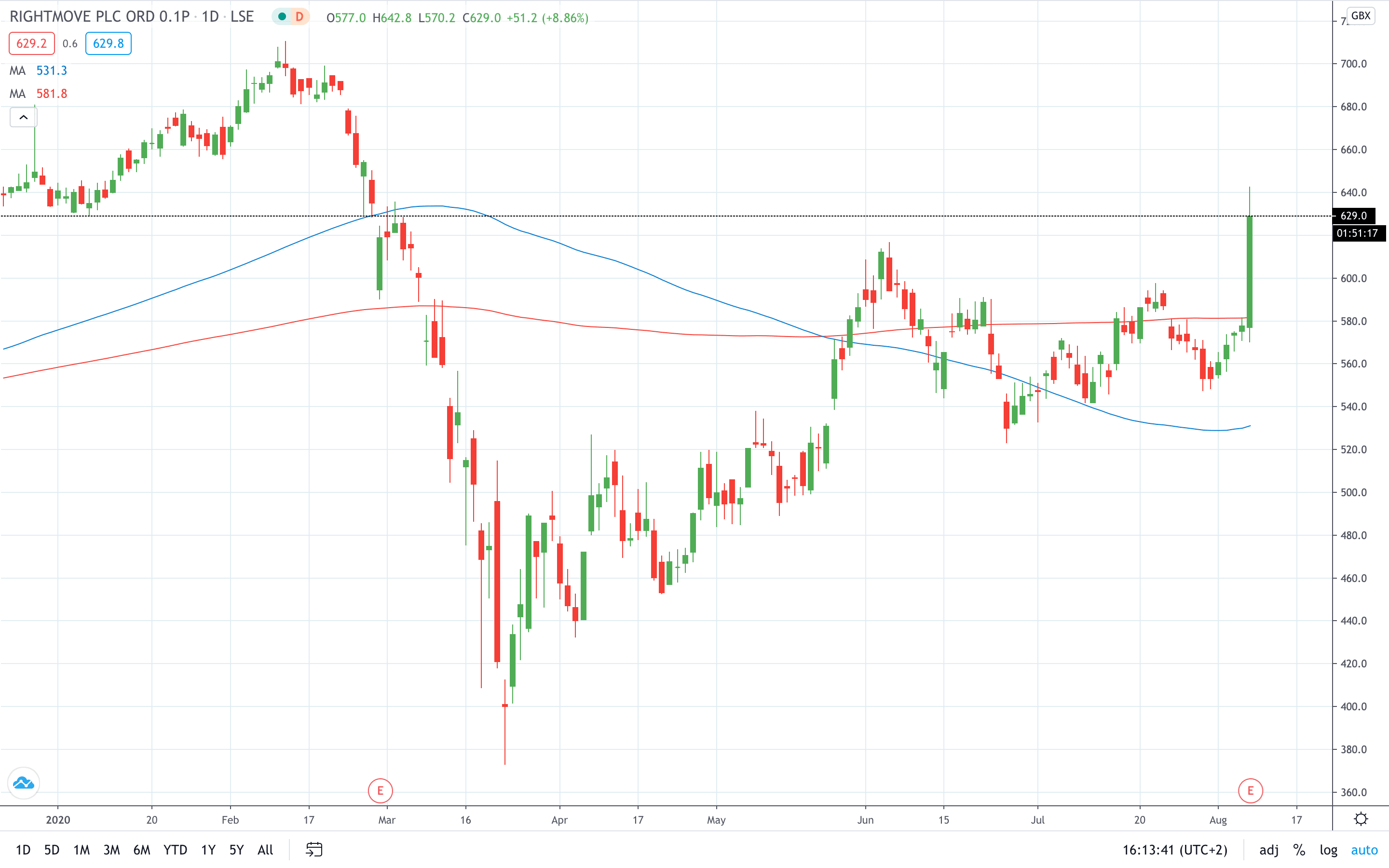The image size is (1389, 868).
Task: Click the green market status dot
Action: (282, 17)
